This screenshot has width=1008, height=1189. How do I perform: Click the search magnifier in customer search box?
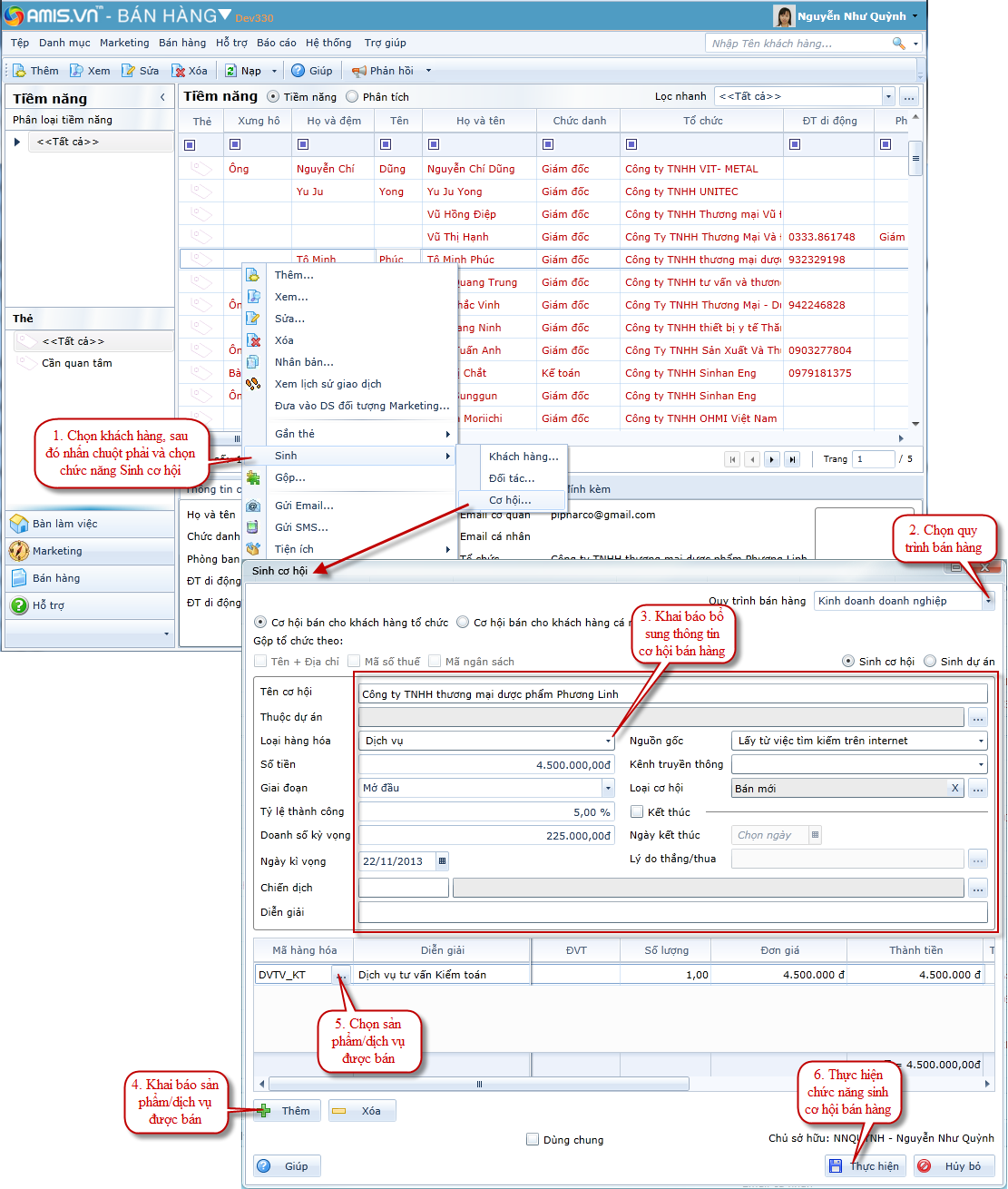[898, 44]
